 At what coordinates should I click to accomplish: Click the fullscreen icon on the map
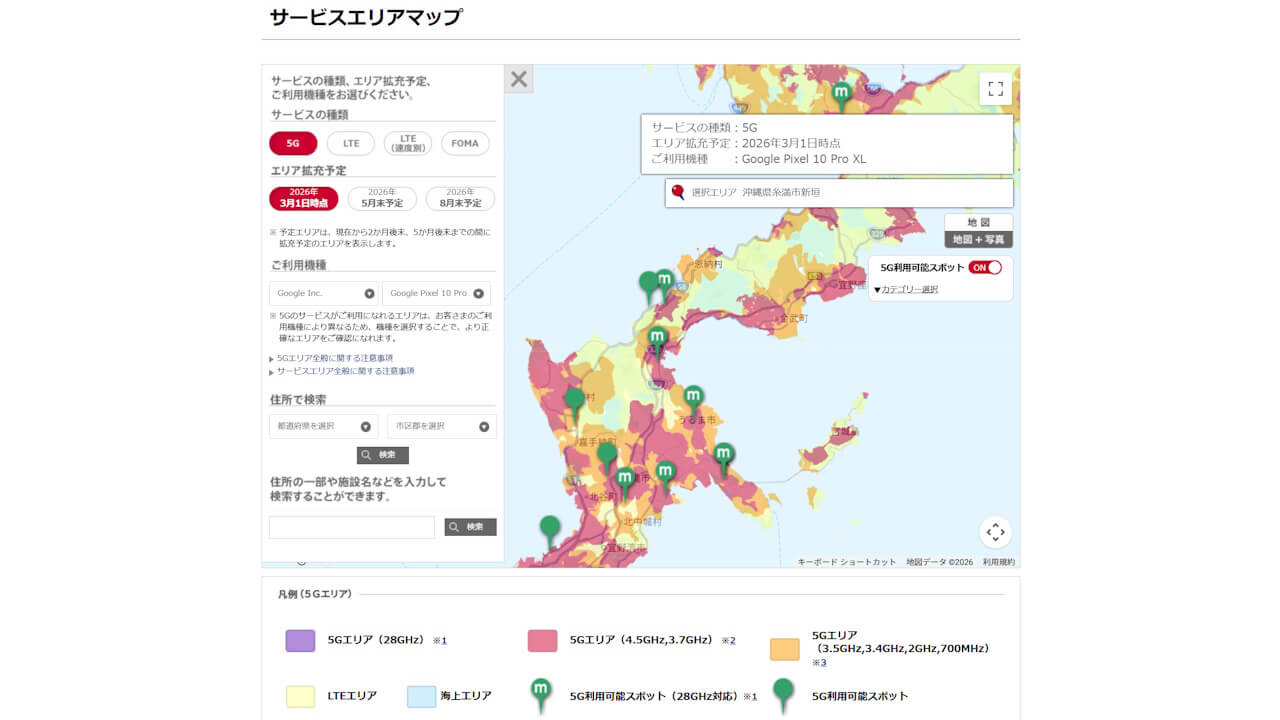[x=995, y=88]
